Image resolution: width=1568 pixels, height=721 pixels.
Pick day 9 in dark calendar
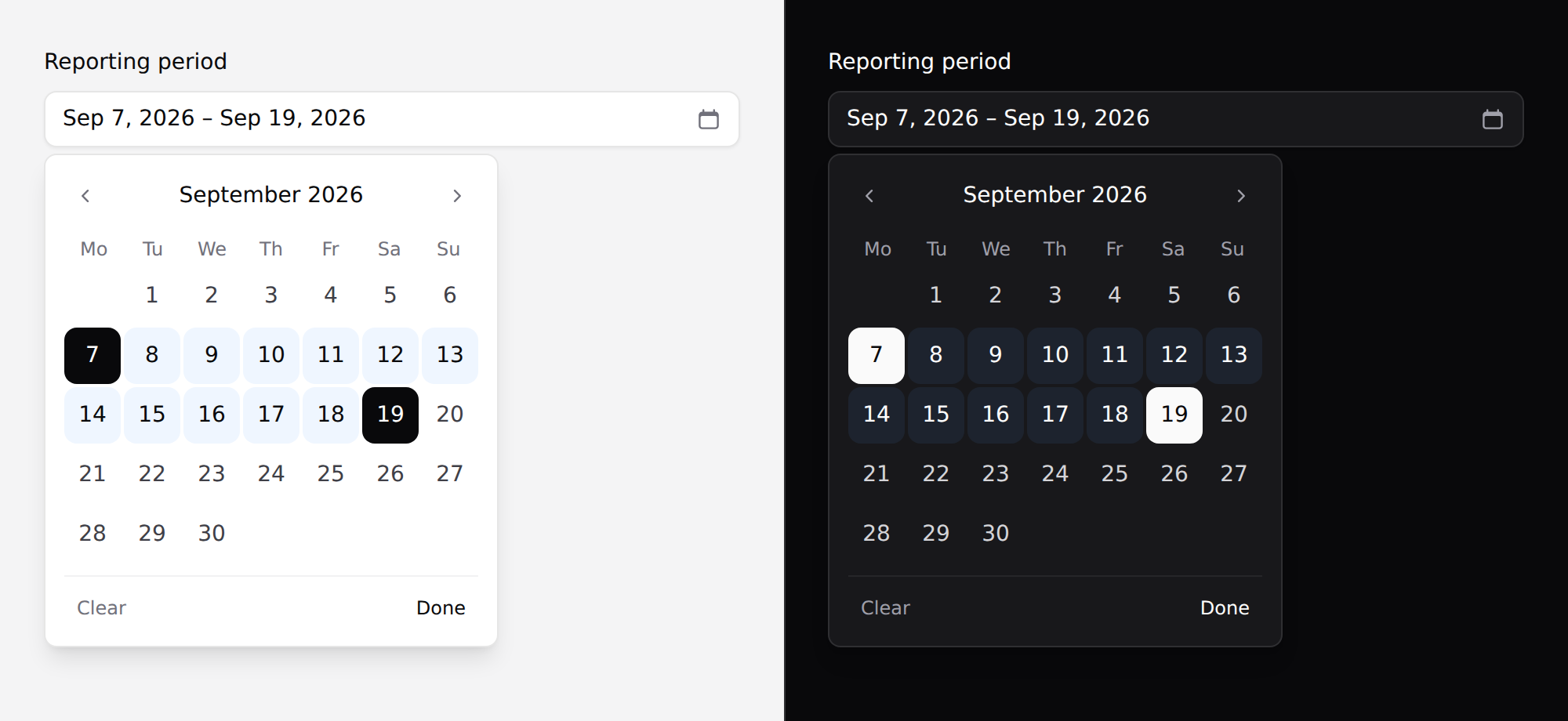point(996,356)
